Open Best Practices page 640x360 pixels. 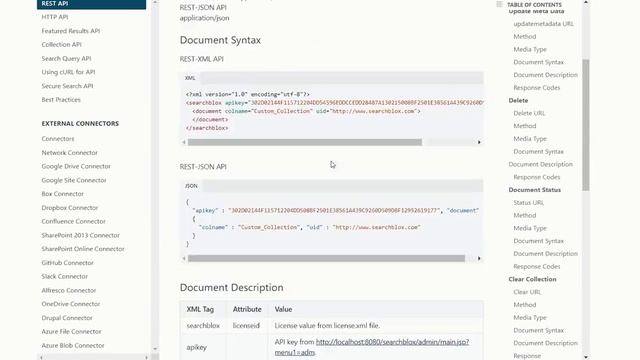coord(61,100)
